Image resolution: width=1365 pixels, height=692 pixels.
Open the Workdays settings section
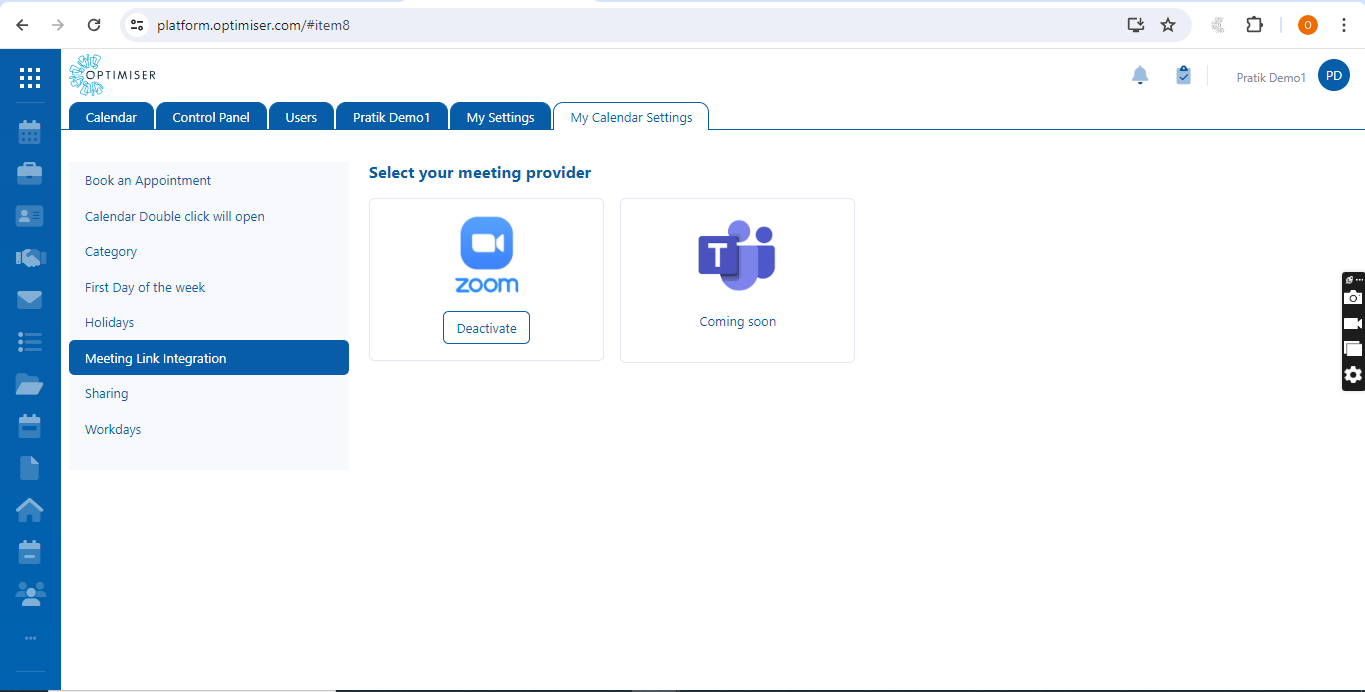pos(113,429)
